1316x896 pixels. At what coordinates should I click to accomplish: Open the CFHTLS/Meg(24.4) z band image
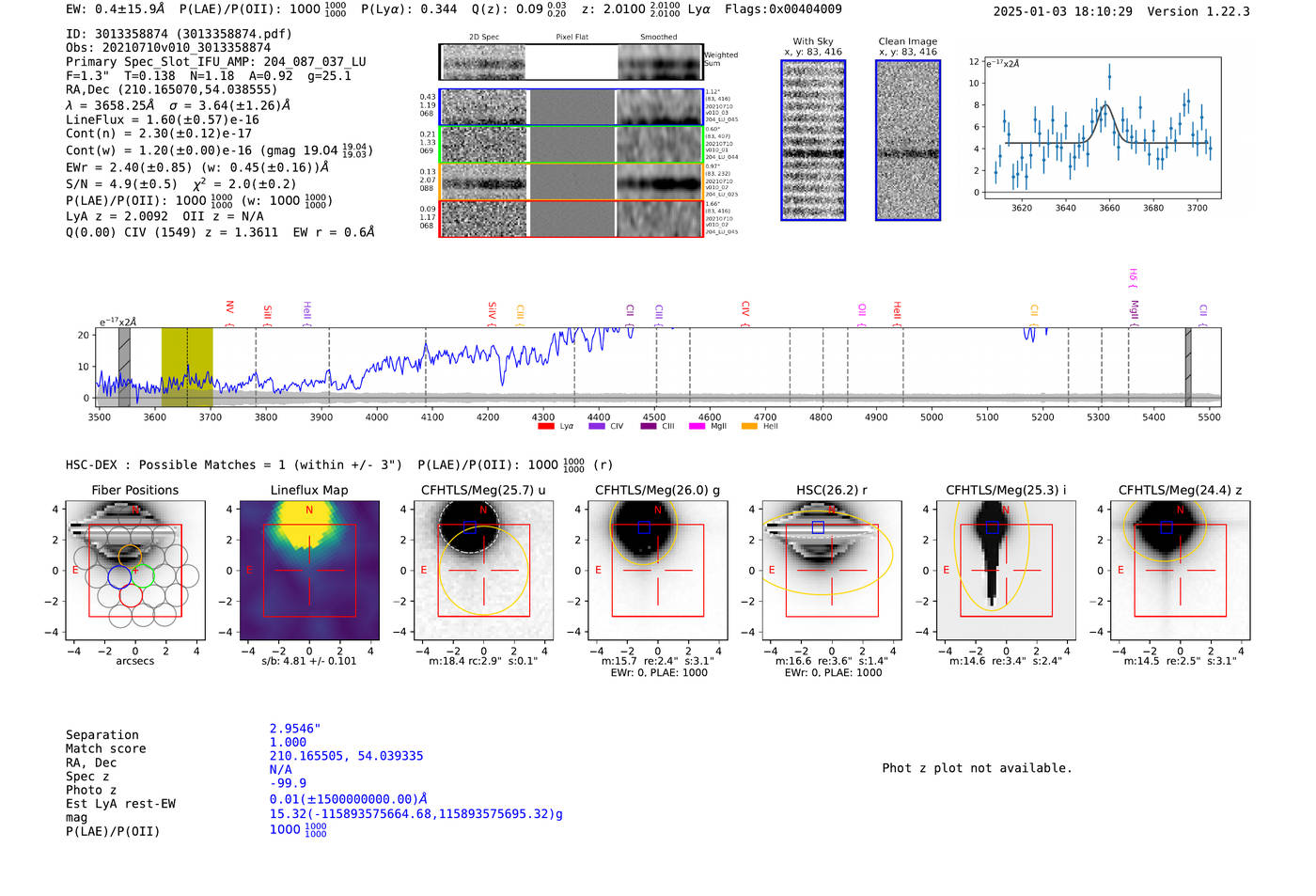pyautogui.click(x=1180, y=570)
